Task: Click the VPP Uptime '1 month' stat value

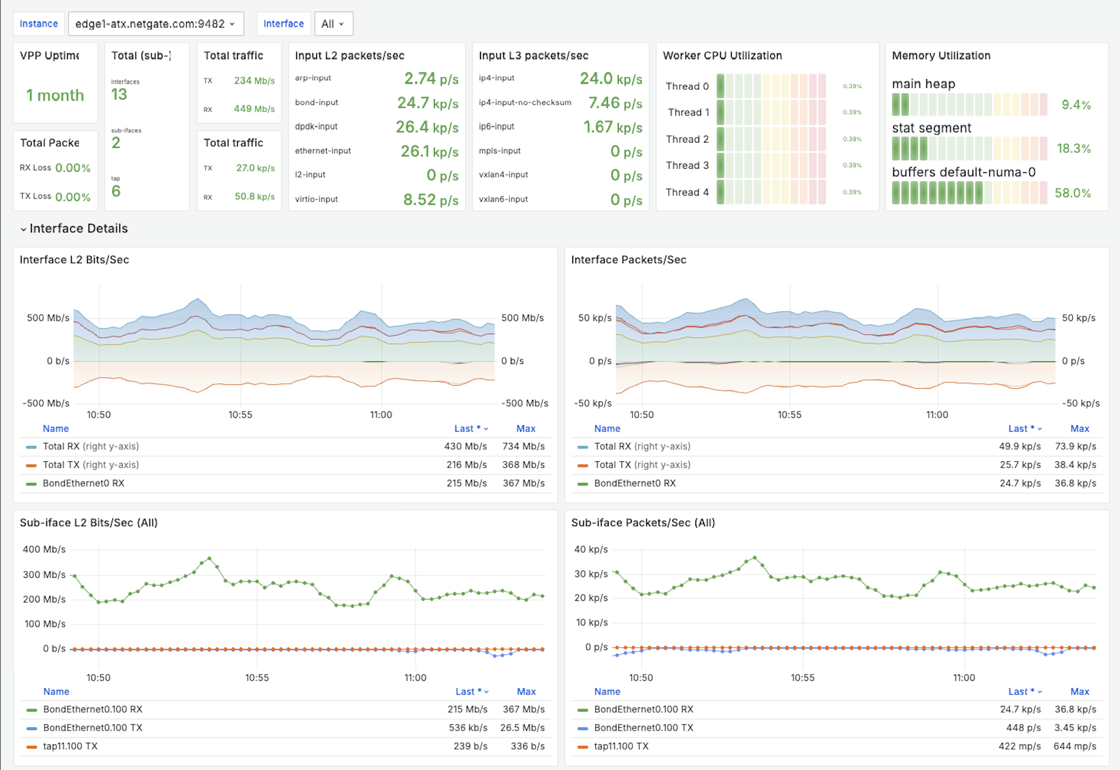Action: (x=55, y=96)
